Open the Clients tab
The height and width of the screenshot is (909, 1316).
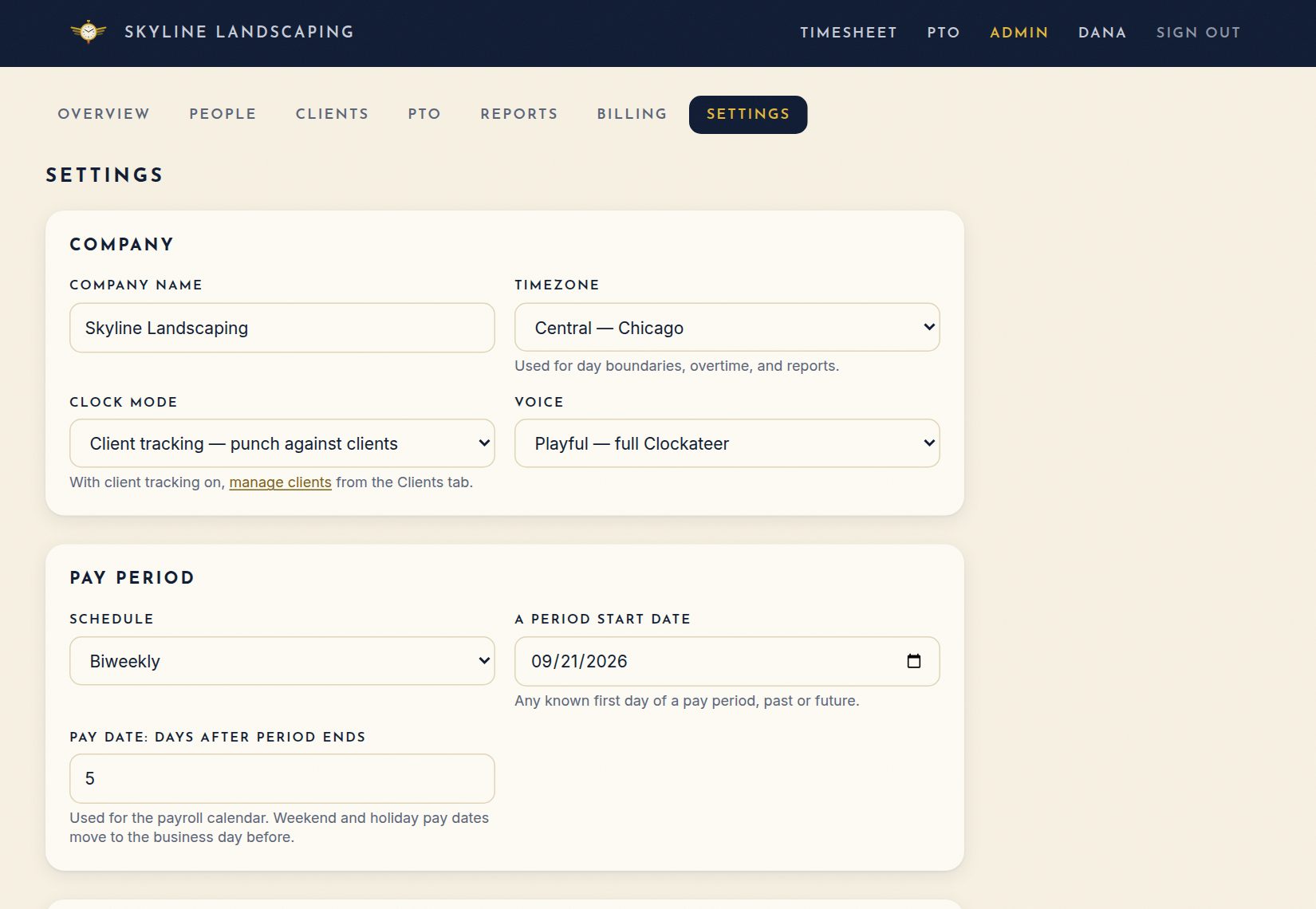click(332, 114)
